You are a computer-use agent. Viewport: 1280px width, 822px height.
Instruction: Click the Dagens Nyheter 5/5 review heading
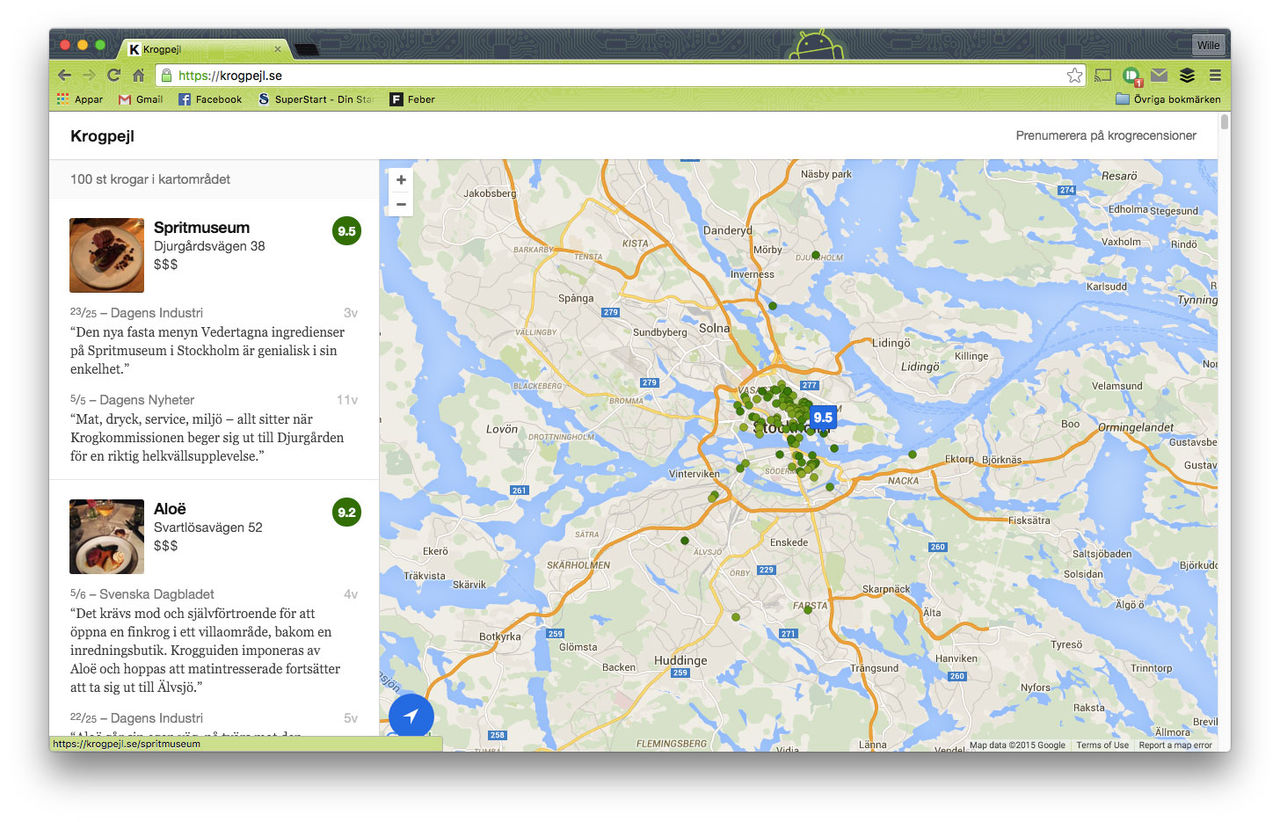pyautogui.click(x=132, y=400)
